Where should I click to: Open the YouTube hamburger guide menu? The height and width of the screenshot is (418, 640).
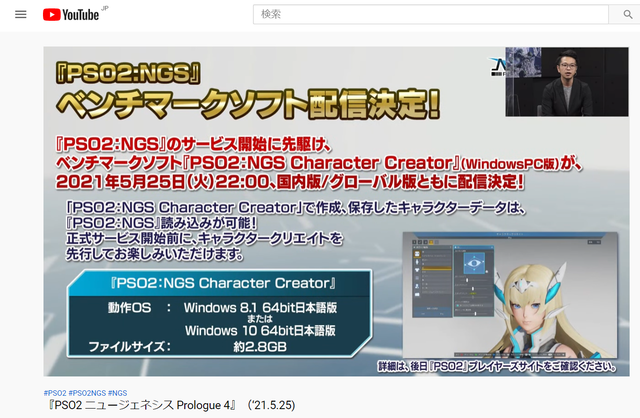[20, 15]
